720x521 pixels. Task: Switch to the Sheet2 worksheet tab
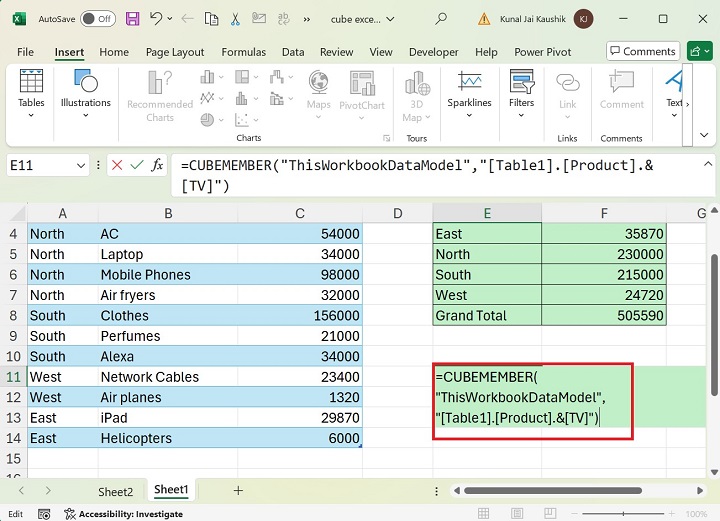(x=115, y=491)
